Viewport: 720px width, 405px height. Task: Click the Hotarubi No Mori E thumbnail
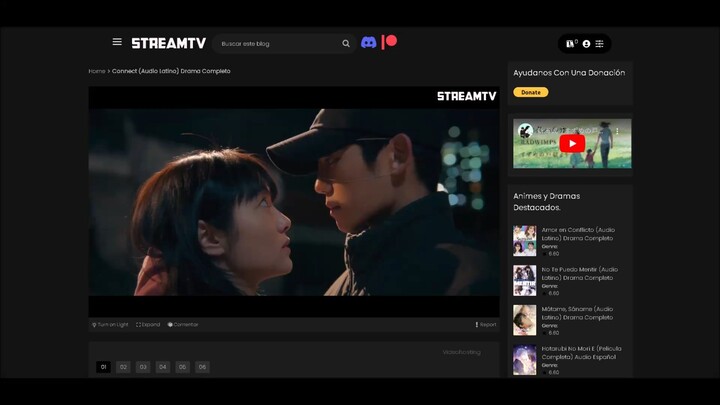point(524,360)
